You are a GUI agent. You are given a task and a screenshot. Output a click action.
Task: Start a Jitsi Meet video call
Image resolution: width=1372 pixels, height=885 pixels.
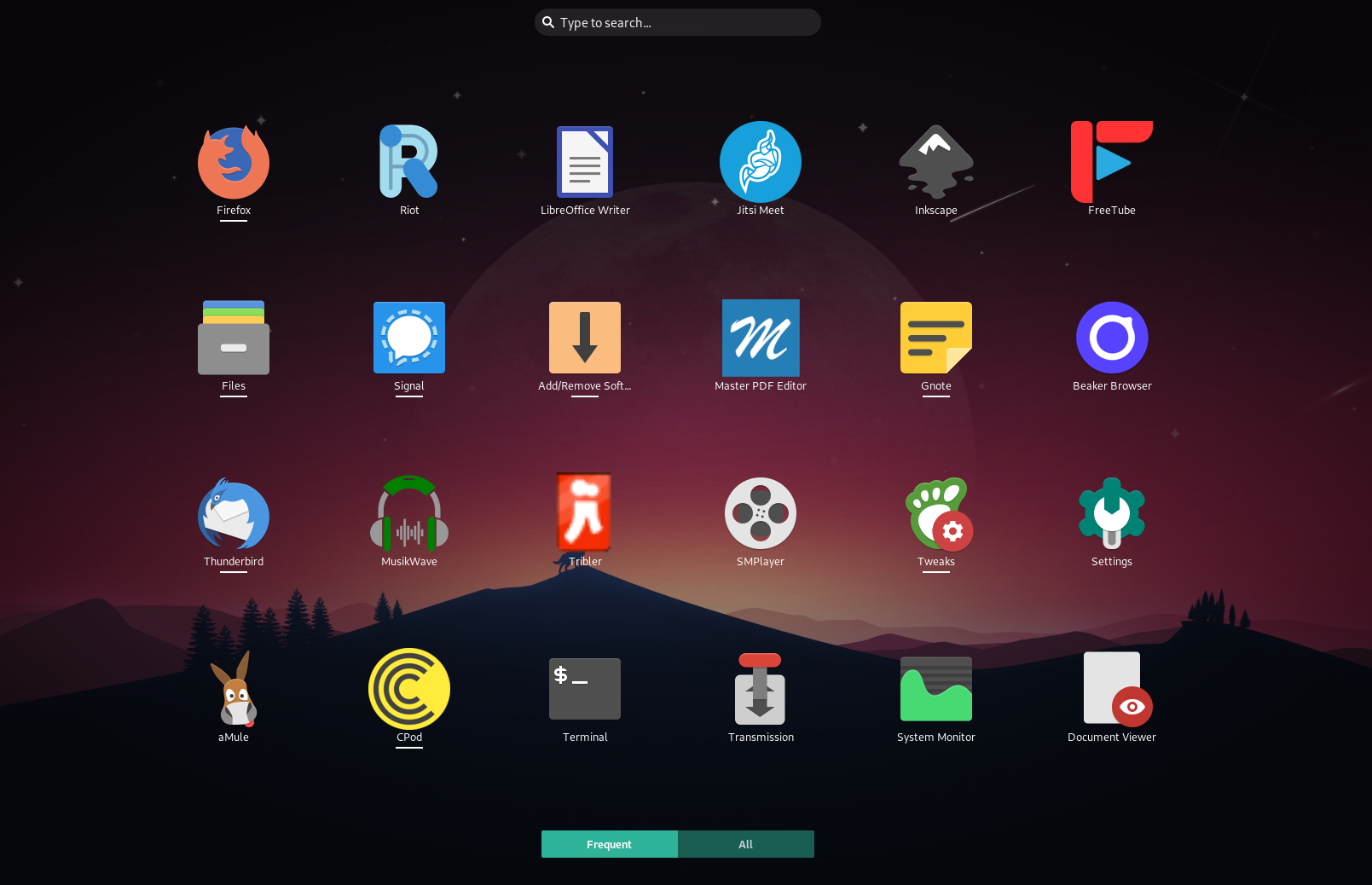pos(760,162)
